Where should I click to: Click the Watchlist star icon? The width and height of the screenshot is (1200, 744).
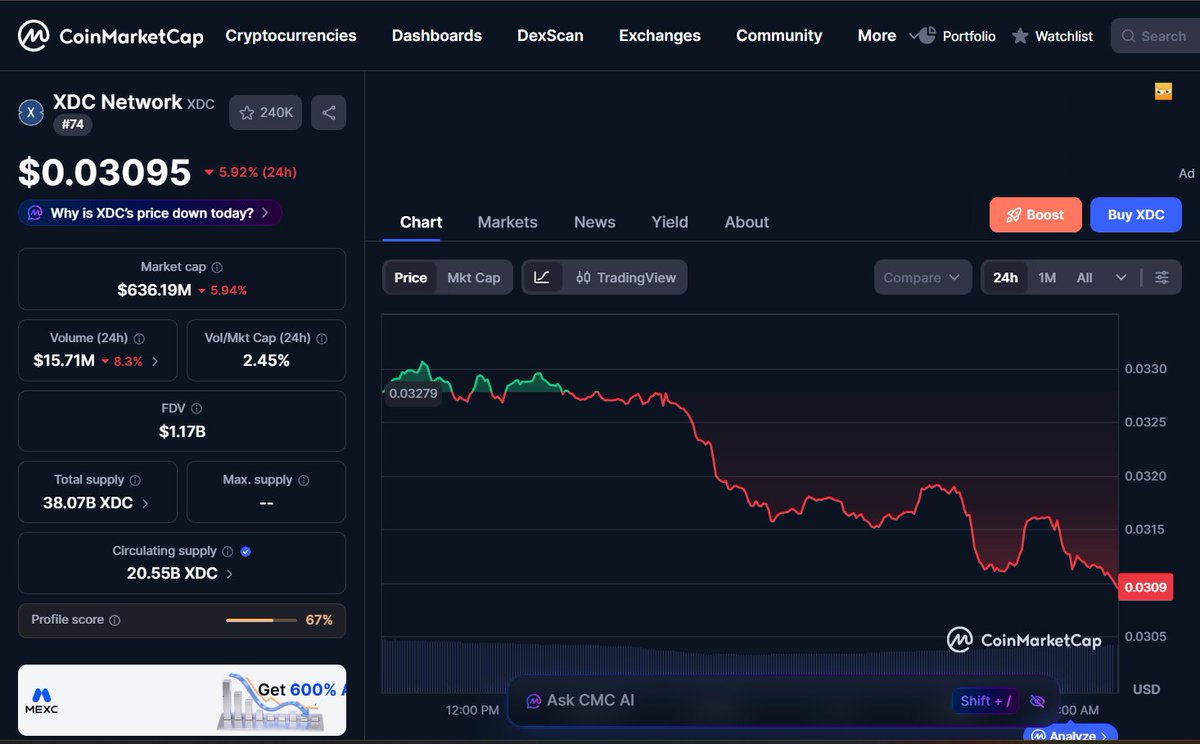[1020, 36]
